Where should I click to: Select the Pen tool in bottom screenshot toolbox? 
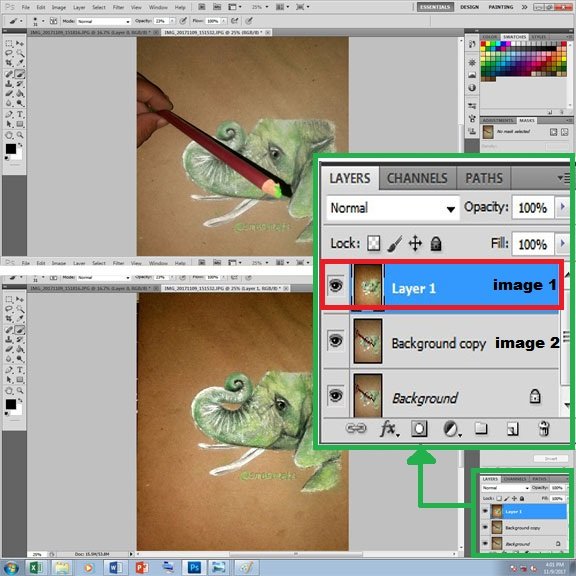click(x=9, y=370)
